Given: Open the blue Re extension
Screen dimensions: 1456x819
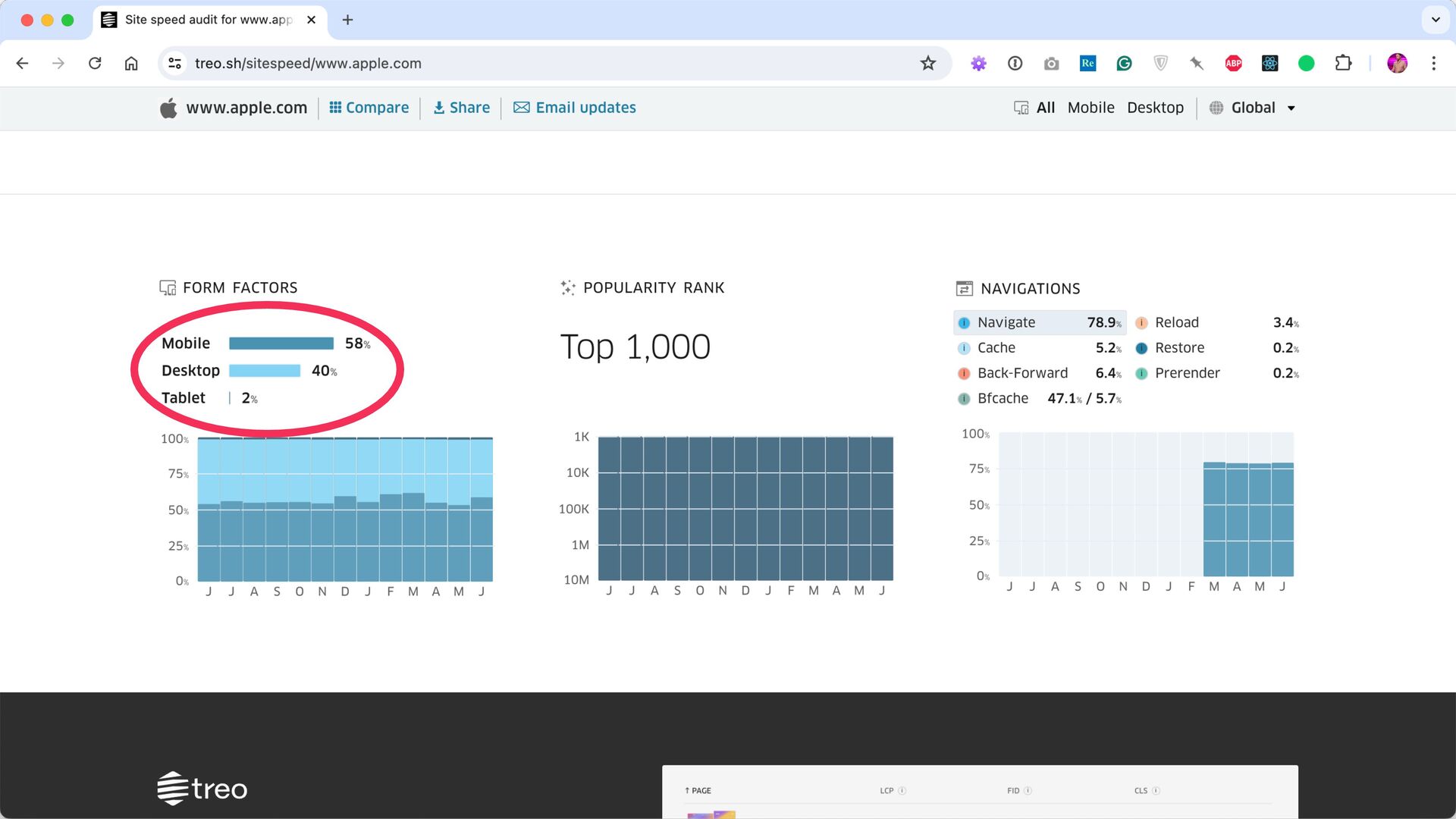Looking at the screenshot, I should 1087,64.
